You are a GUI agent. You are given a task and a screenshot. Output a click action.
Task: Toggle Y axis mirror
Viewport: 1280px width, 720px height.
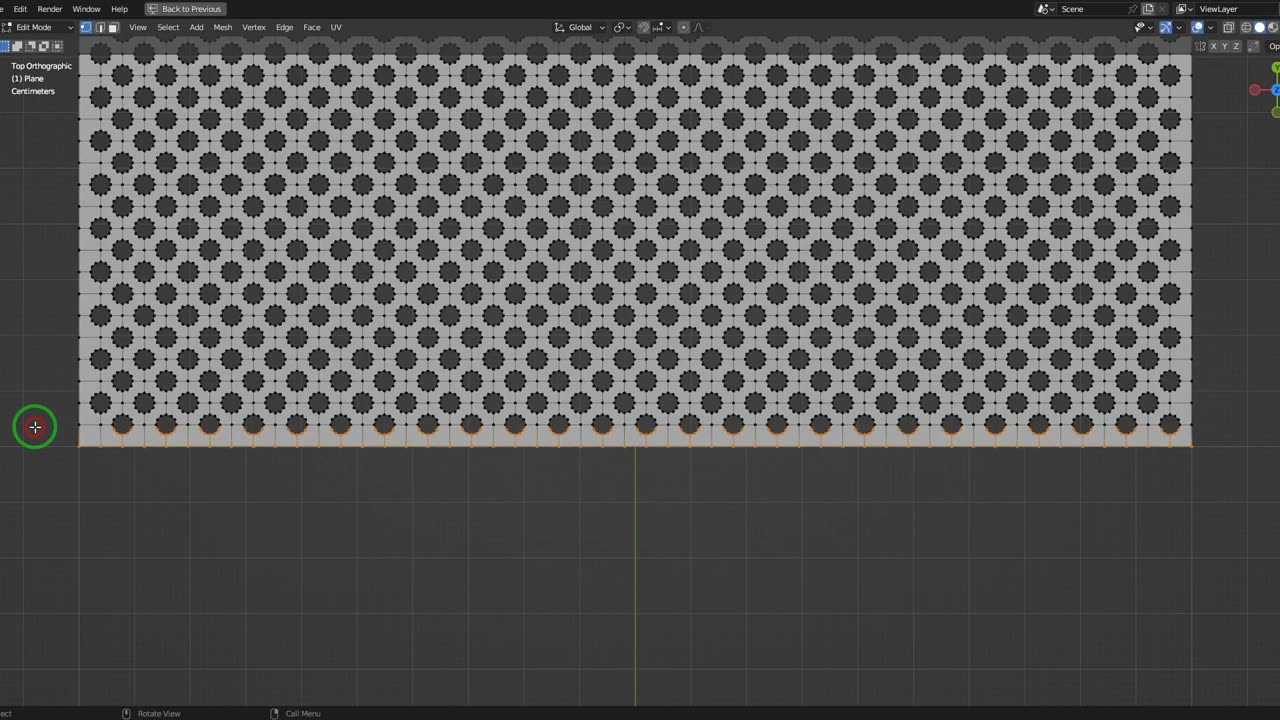tap(1225, 46)
